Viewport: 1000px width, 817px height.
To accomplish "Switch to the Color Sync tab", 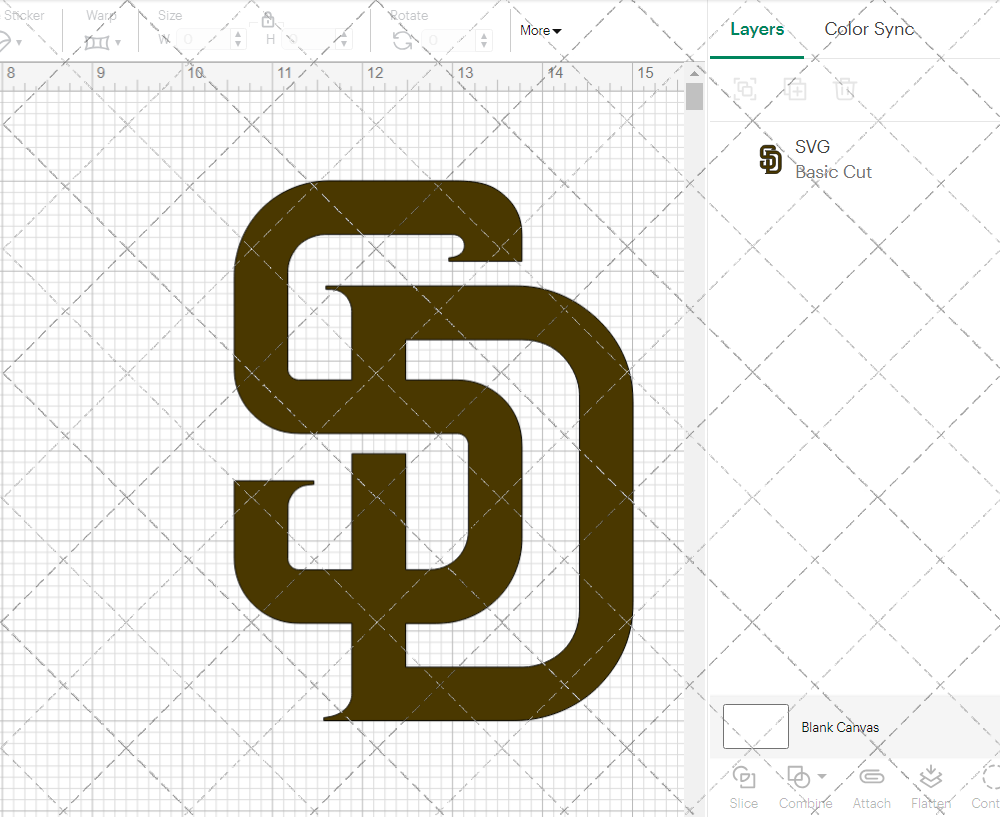I will pos(869,29).
